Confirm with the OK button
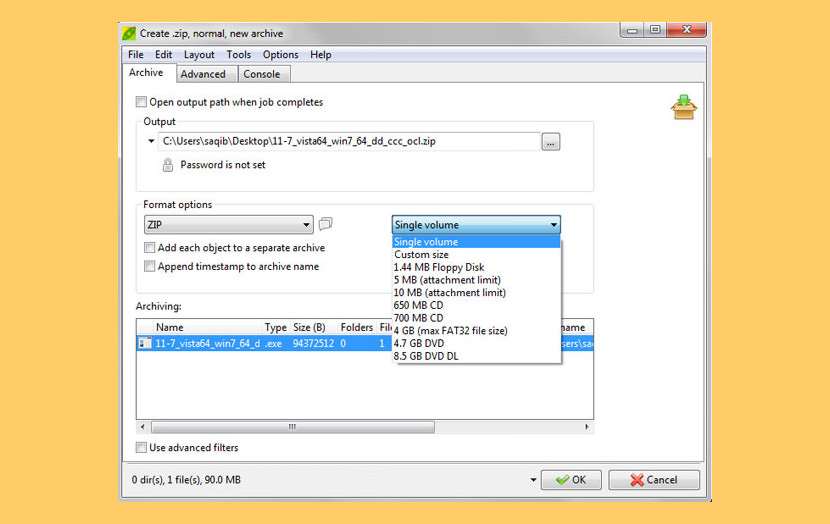Screen dimensions: 830x524 571,480
